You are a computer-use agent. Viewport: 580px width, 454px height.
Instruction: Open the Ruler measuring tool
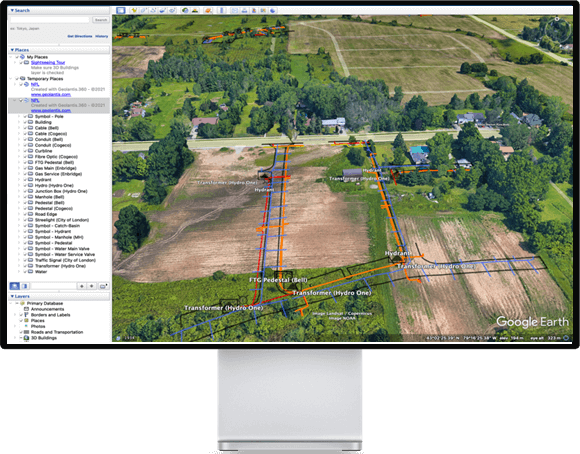tap(222, 10)
